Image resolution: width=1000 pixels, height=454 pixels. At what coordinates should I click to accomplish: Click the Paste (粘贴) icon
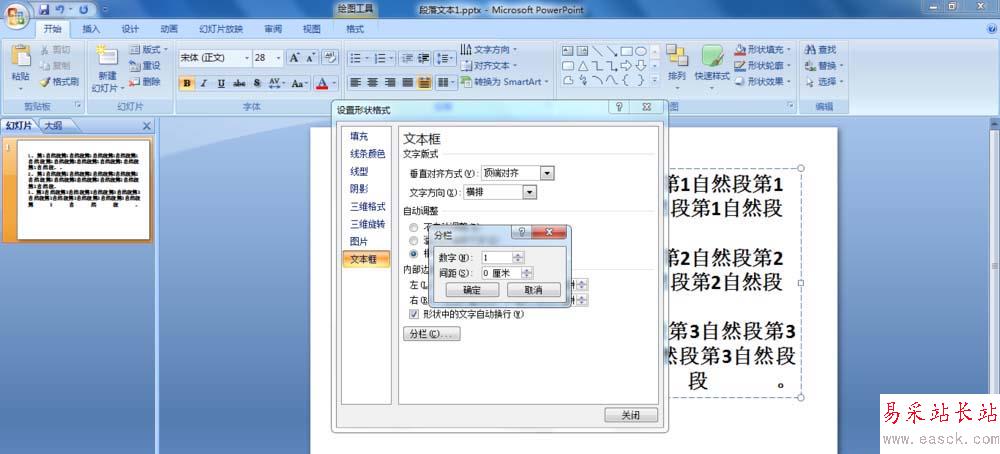coord(20,57)
